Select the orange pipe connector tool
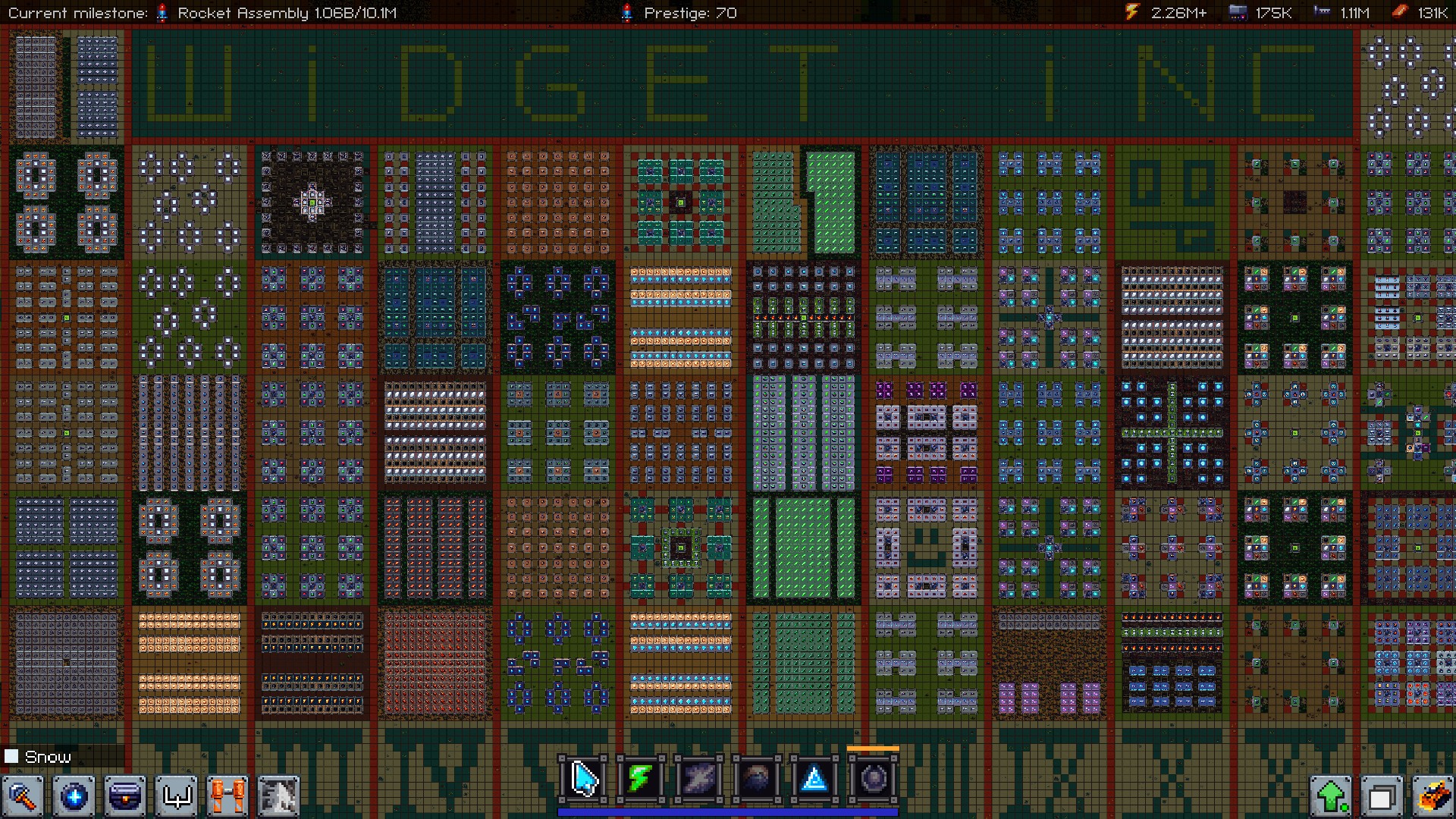1456x819 pixels. [x=227, y=796]
